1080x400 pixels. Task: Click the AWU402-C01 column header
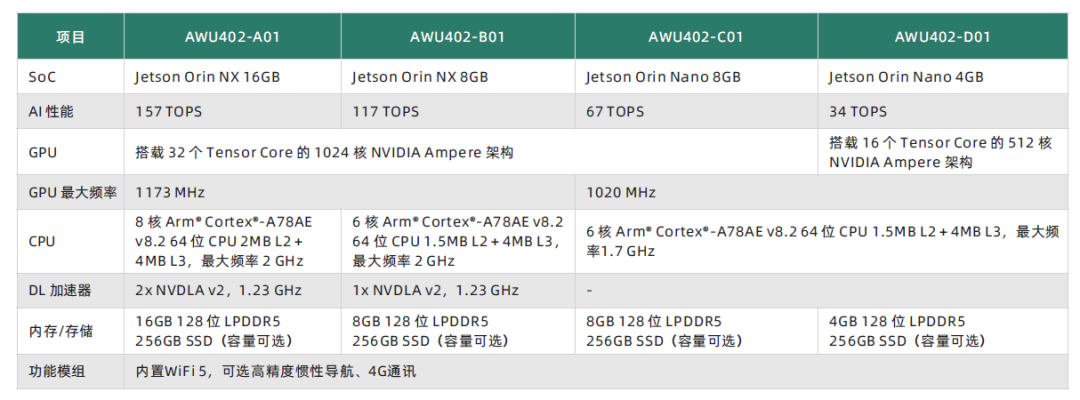[696, 38]
